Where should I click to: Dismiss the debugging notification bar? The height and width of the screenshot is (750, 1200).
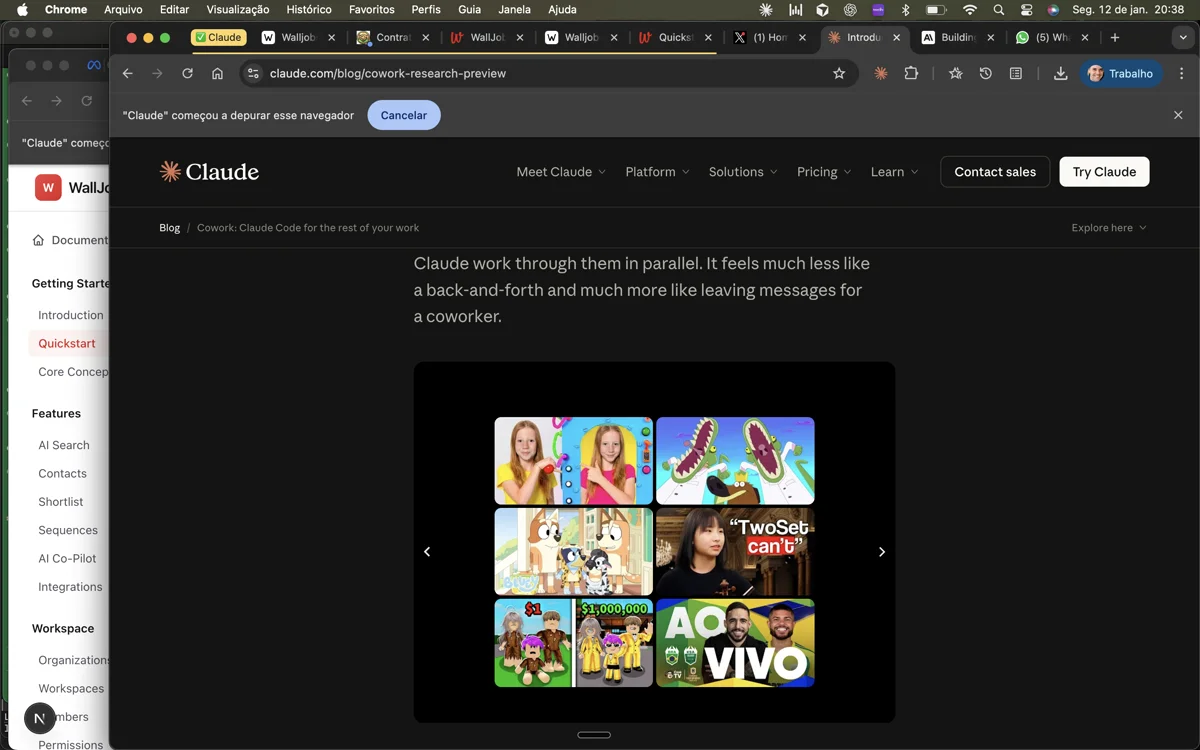point(1178,115)
